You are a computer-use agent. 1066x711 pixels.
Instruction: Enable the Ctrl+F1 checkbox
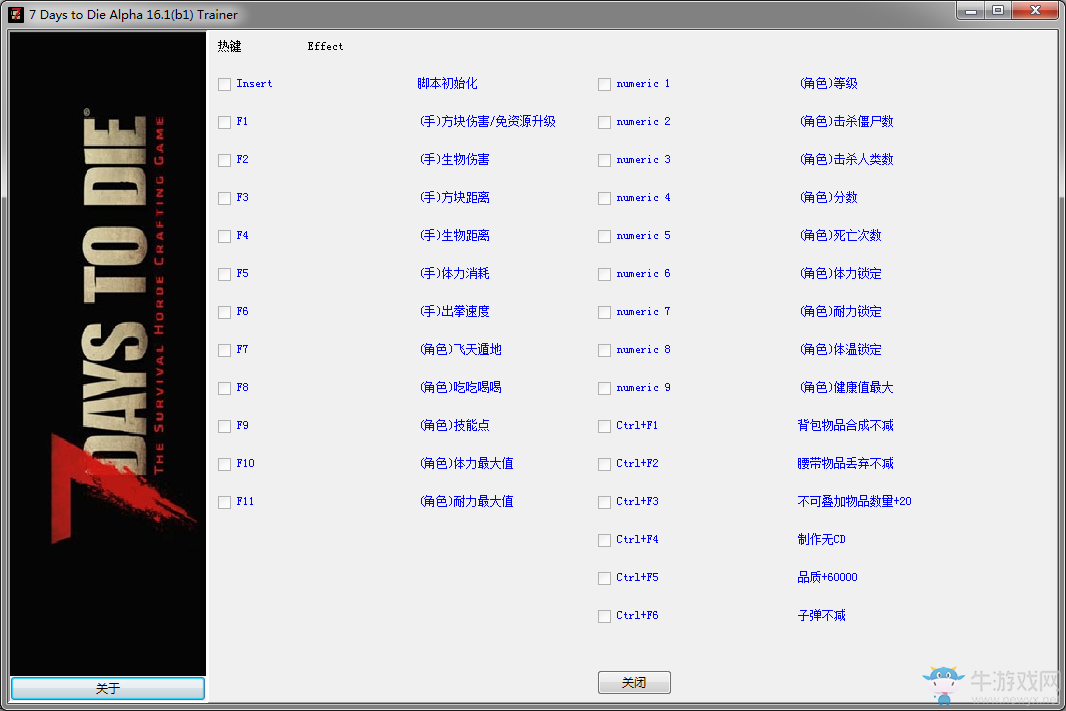click(x=604, y=427)
